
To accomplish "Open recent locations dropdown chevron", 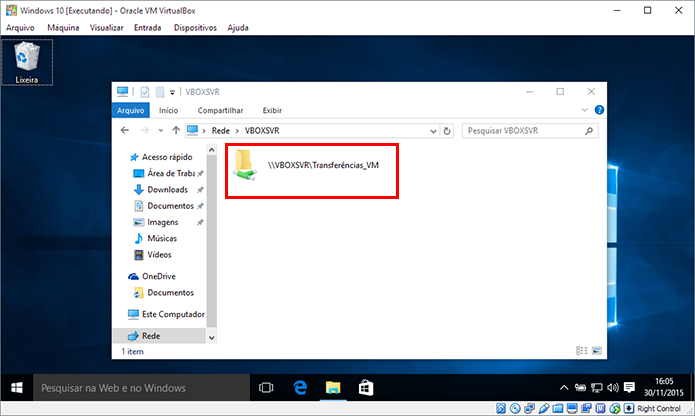I will (160, 130).
